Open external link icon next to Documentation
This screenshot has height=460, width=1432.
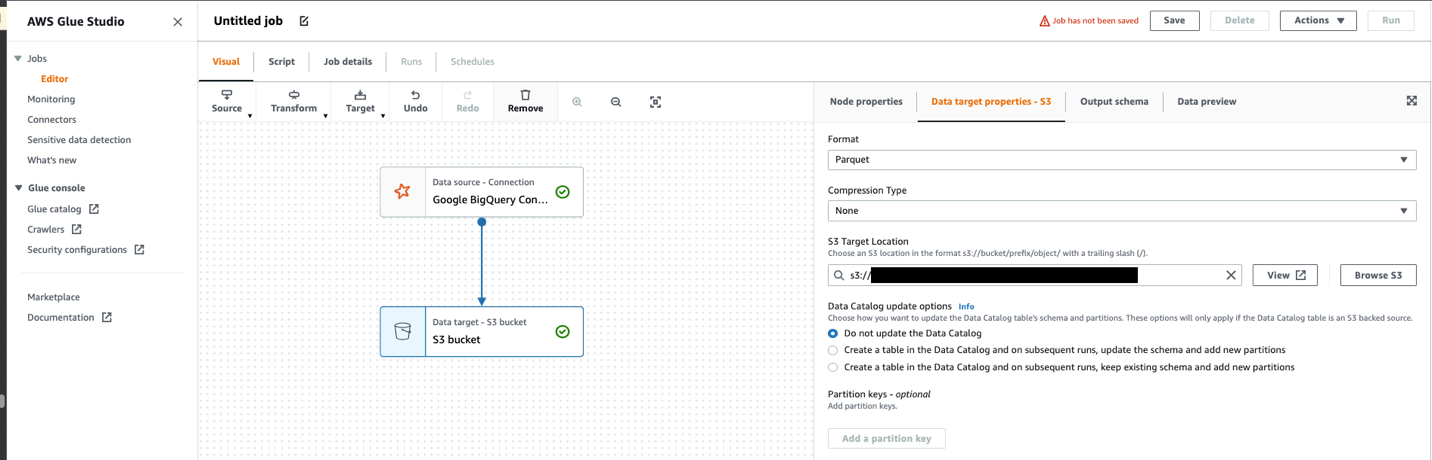(107, 317)
